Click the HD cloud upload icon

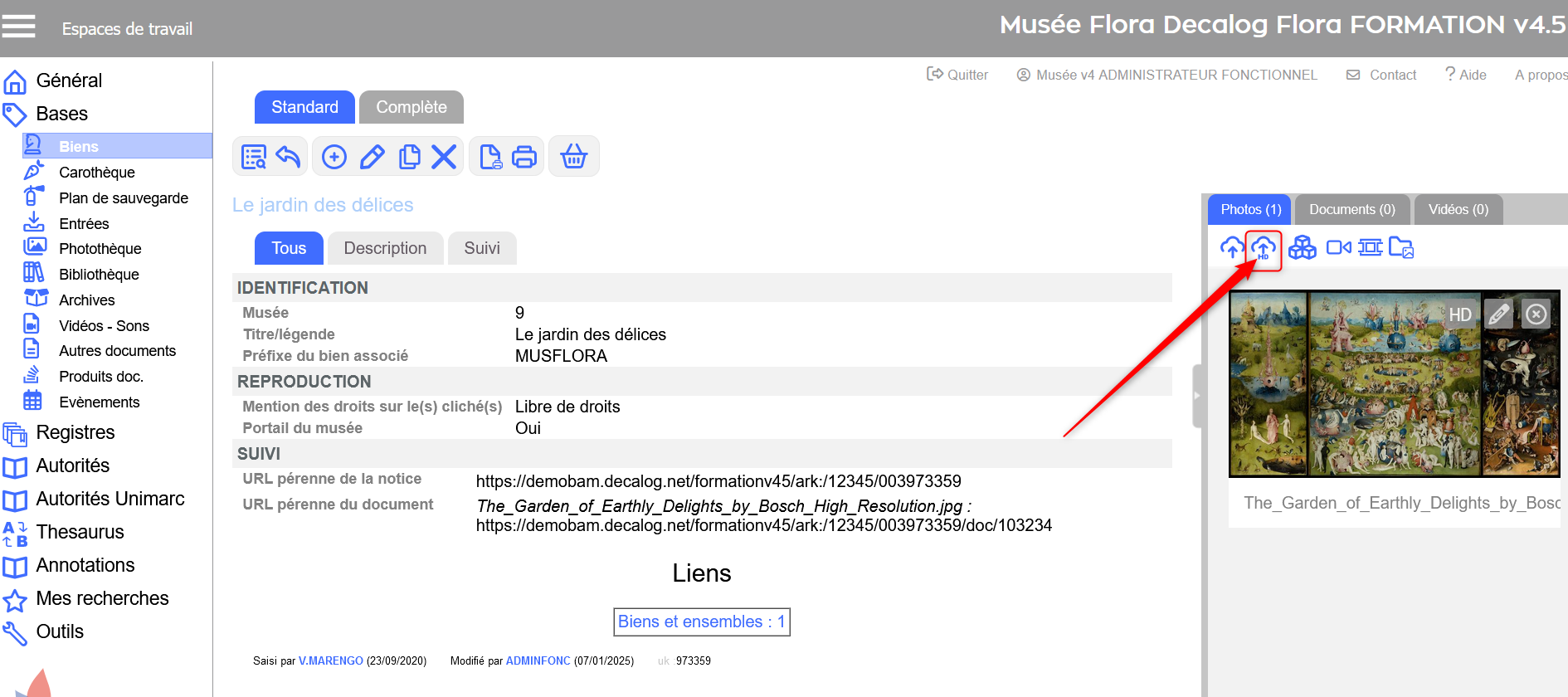coord(1263,248)
